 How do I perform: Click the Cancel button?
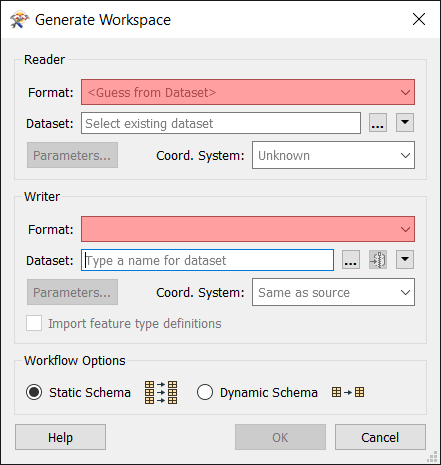(x=380, y=437)
